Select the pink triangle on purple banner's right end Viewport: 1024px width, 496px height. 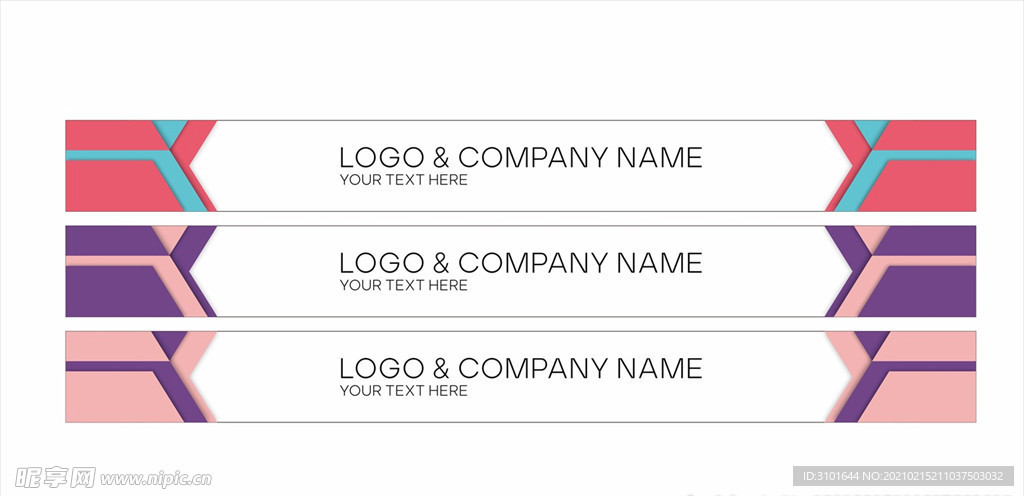[x=872, y=236]
